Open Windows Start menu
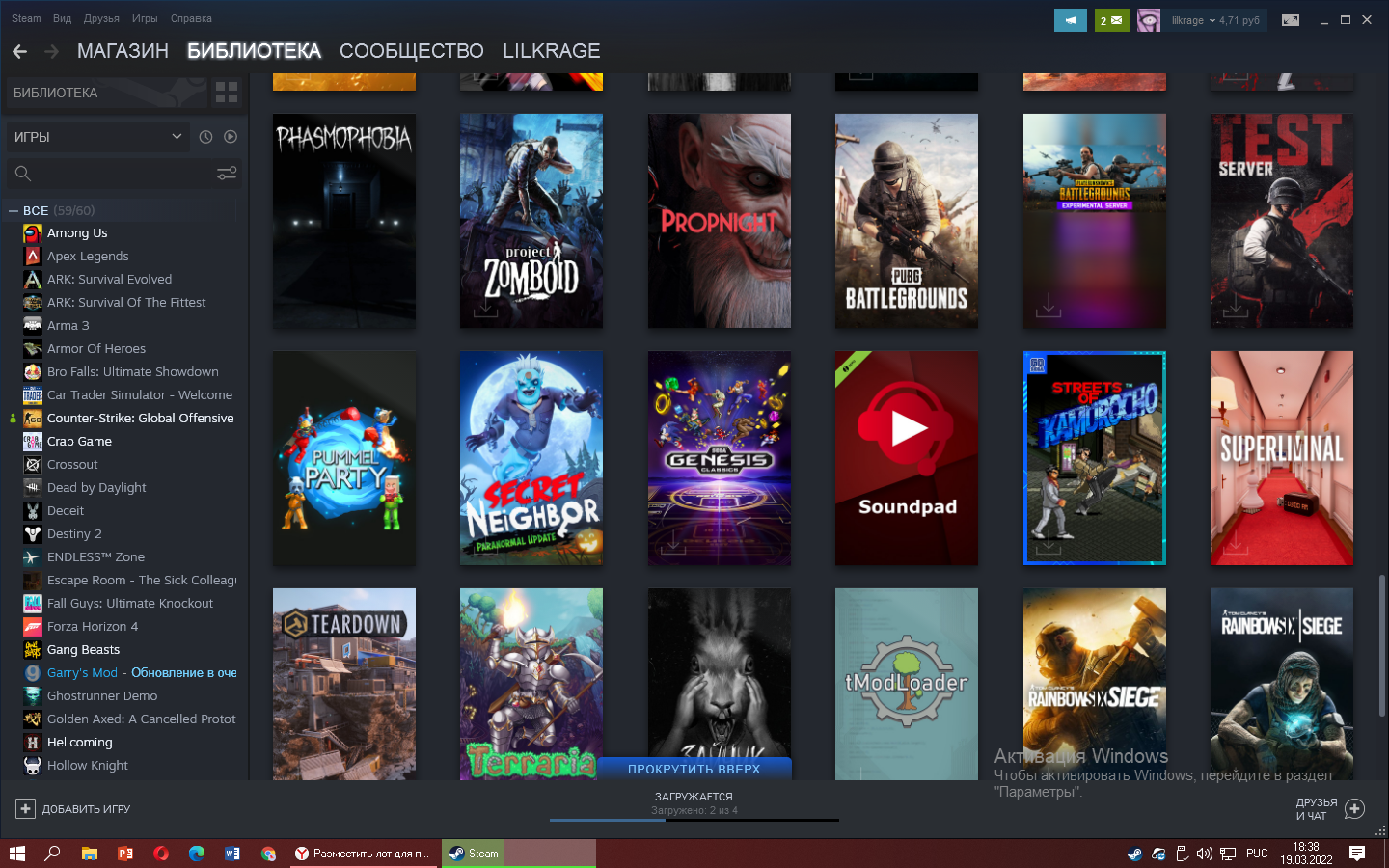 tap(16, 854)
